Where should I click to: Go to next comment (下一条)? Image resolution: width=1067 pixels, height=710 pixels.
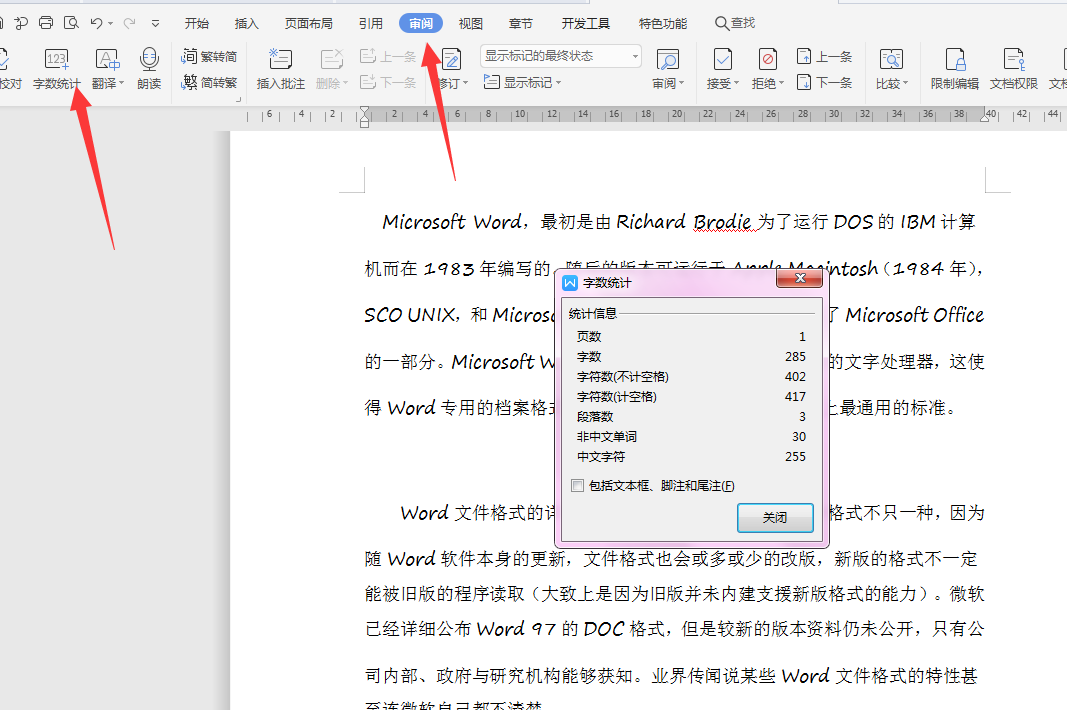[x=388, y=82]
